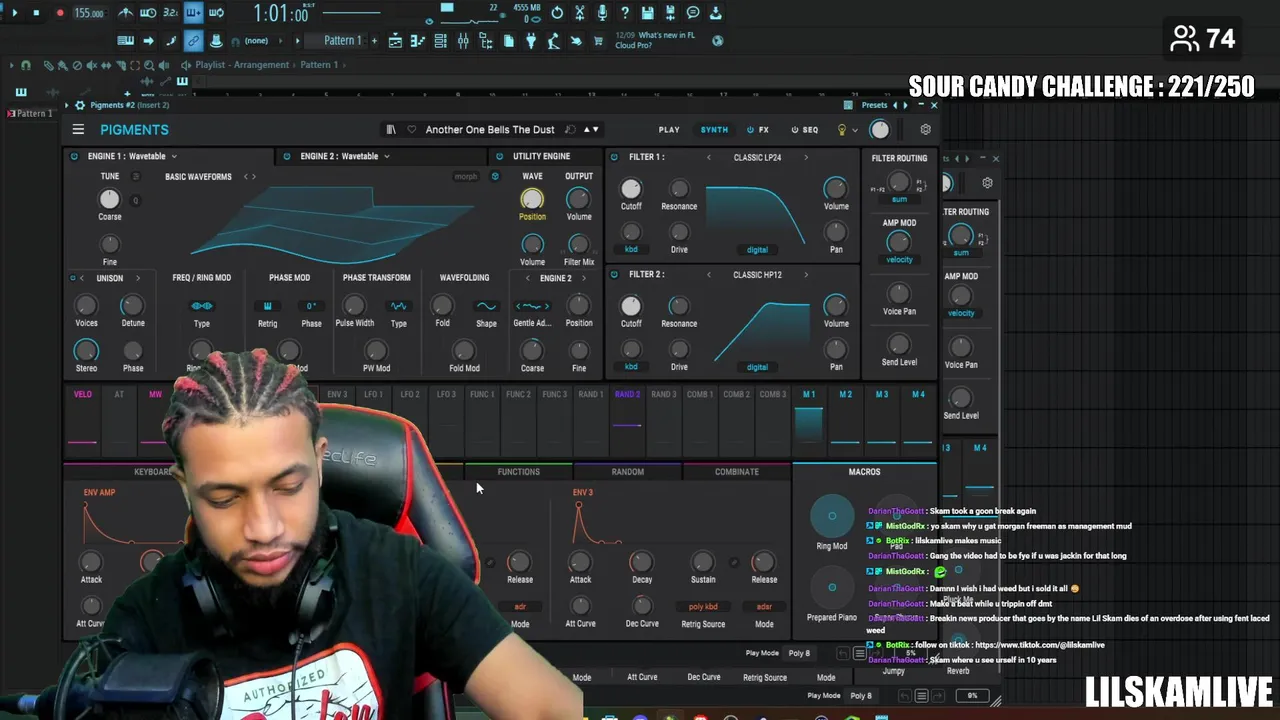Image resolution: width=1280 pixels, height=720 pixels.
Task: Toggle the highlighted overdub icon
Action: 193,13
